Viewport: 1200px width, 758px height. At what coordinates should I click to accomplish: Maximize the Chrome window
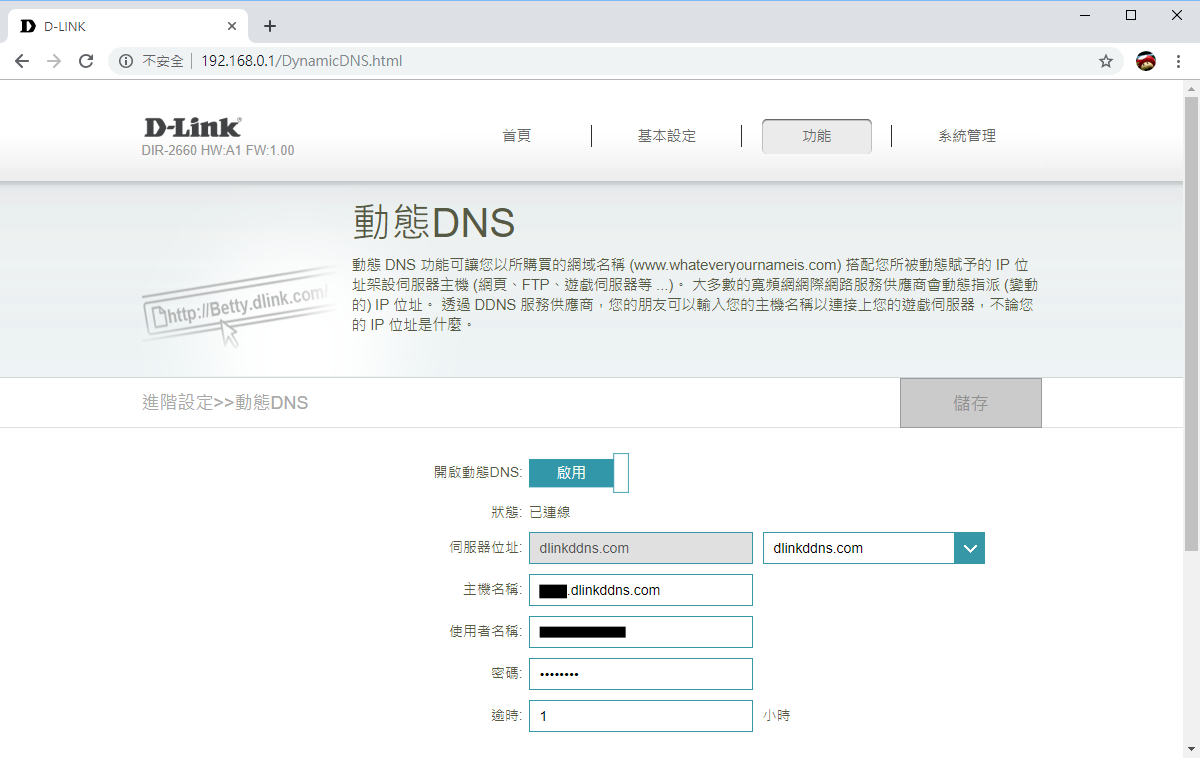pos(1131,15)
